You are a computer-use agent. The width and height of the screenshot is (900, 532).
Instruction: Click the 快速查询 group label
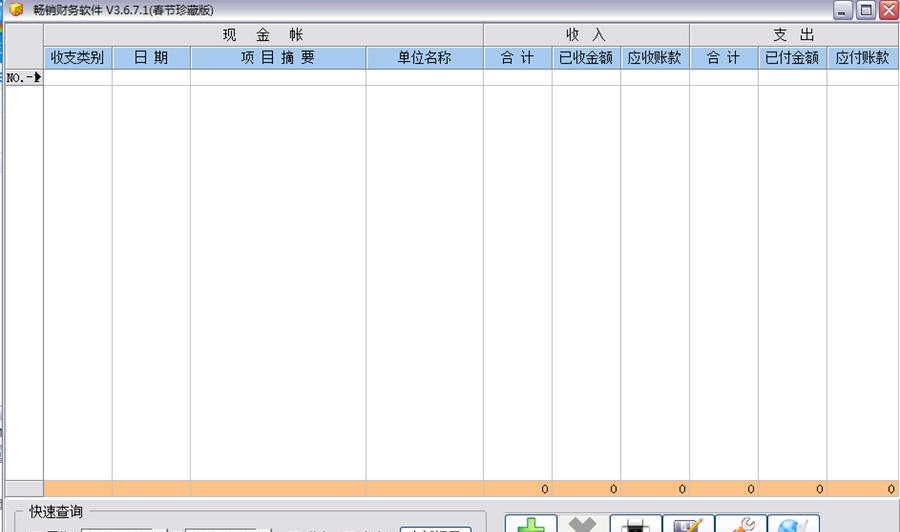tap(56, 511)
